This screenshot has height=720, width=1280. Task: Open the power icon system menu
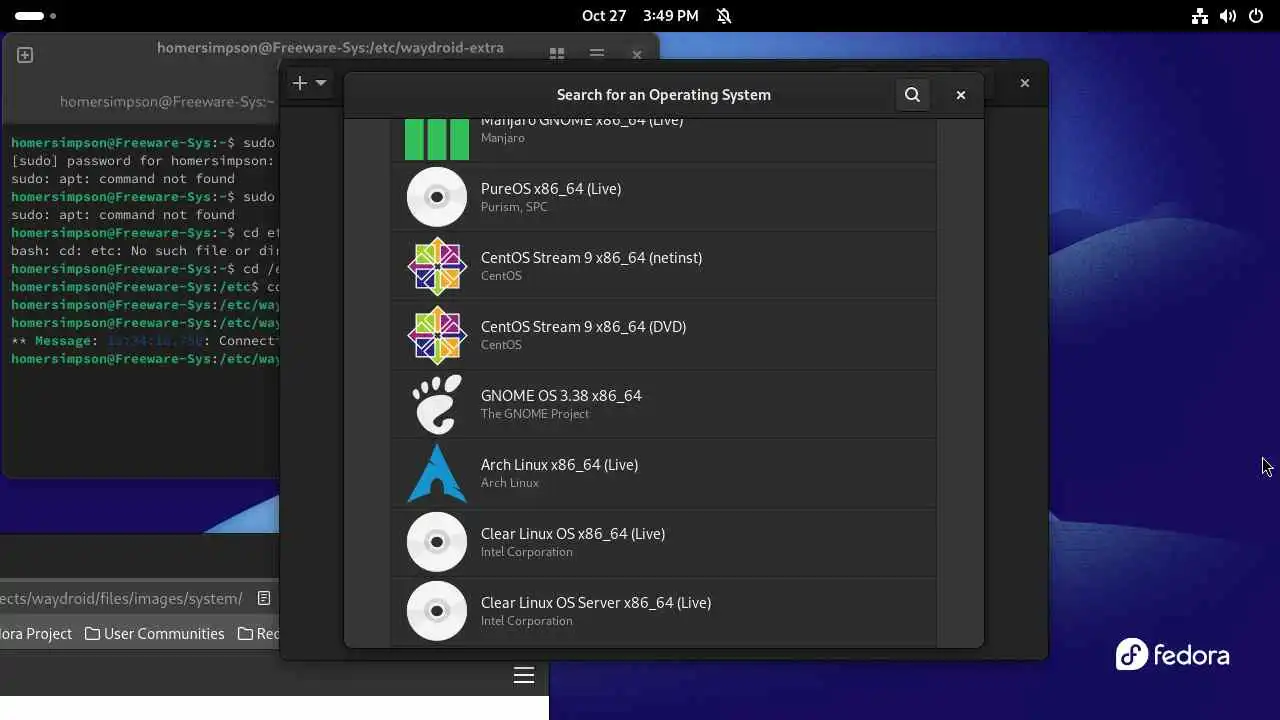1256,16
